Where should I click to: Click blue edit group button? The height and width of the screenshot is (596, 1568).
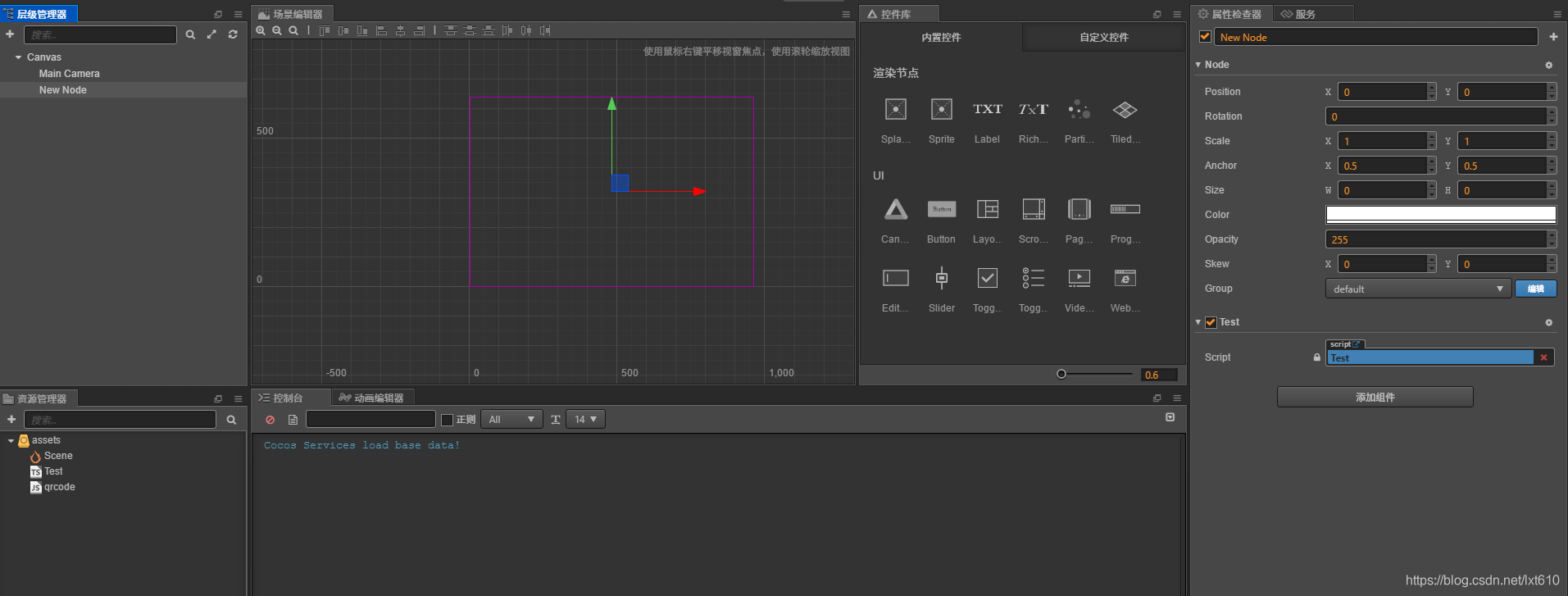pos(1535,289)
